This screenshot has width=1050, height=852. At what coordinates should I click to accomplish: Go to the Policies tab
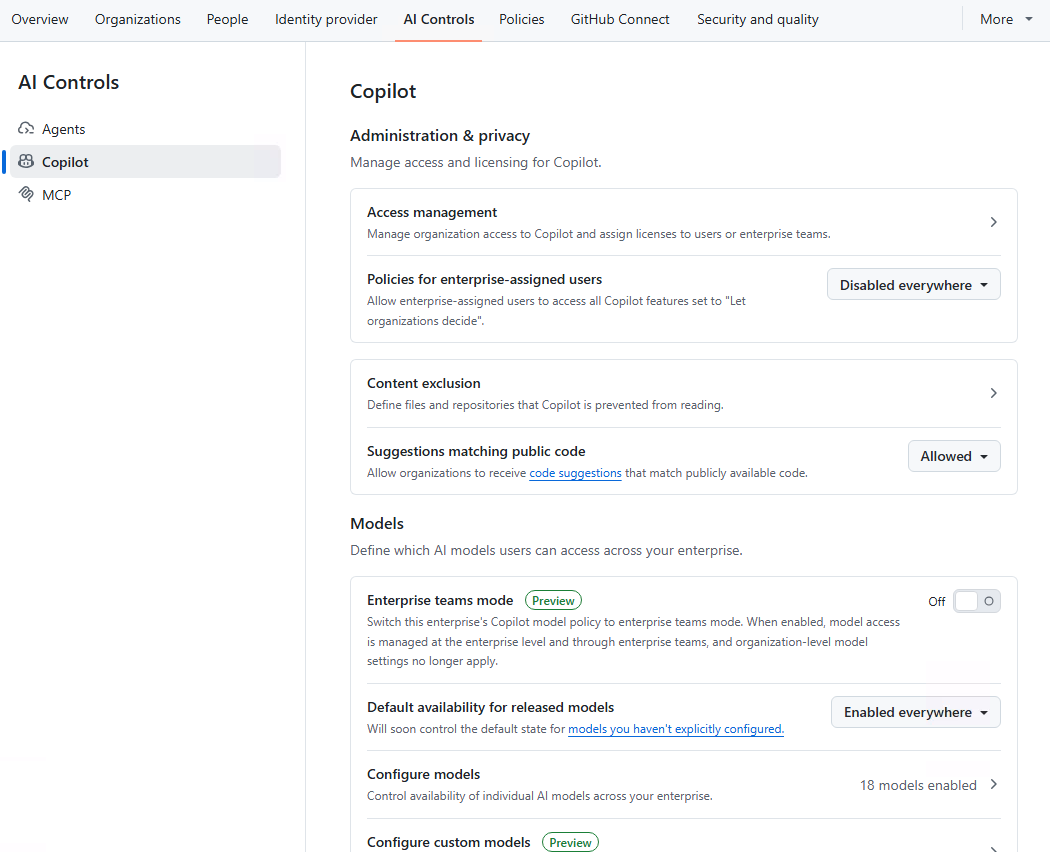pos(522,19)
